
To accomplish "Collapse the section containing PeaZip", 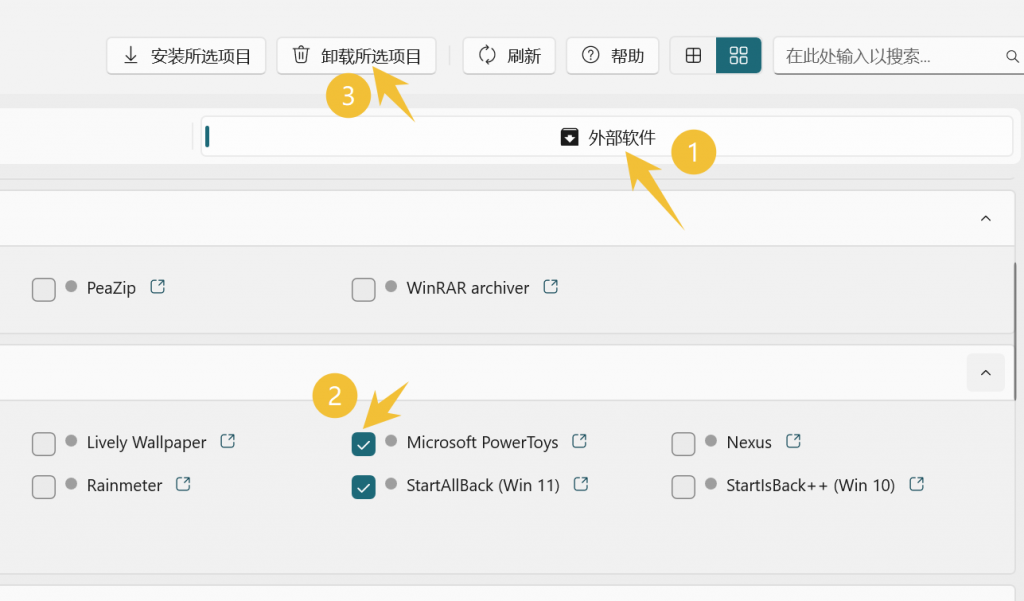I will point(985,218).
